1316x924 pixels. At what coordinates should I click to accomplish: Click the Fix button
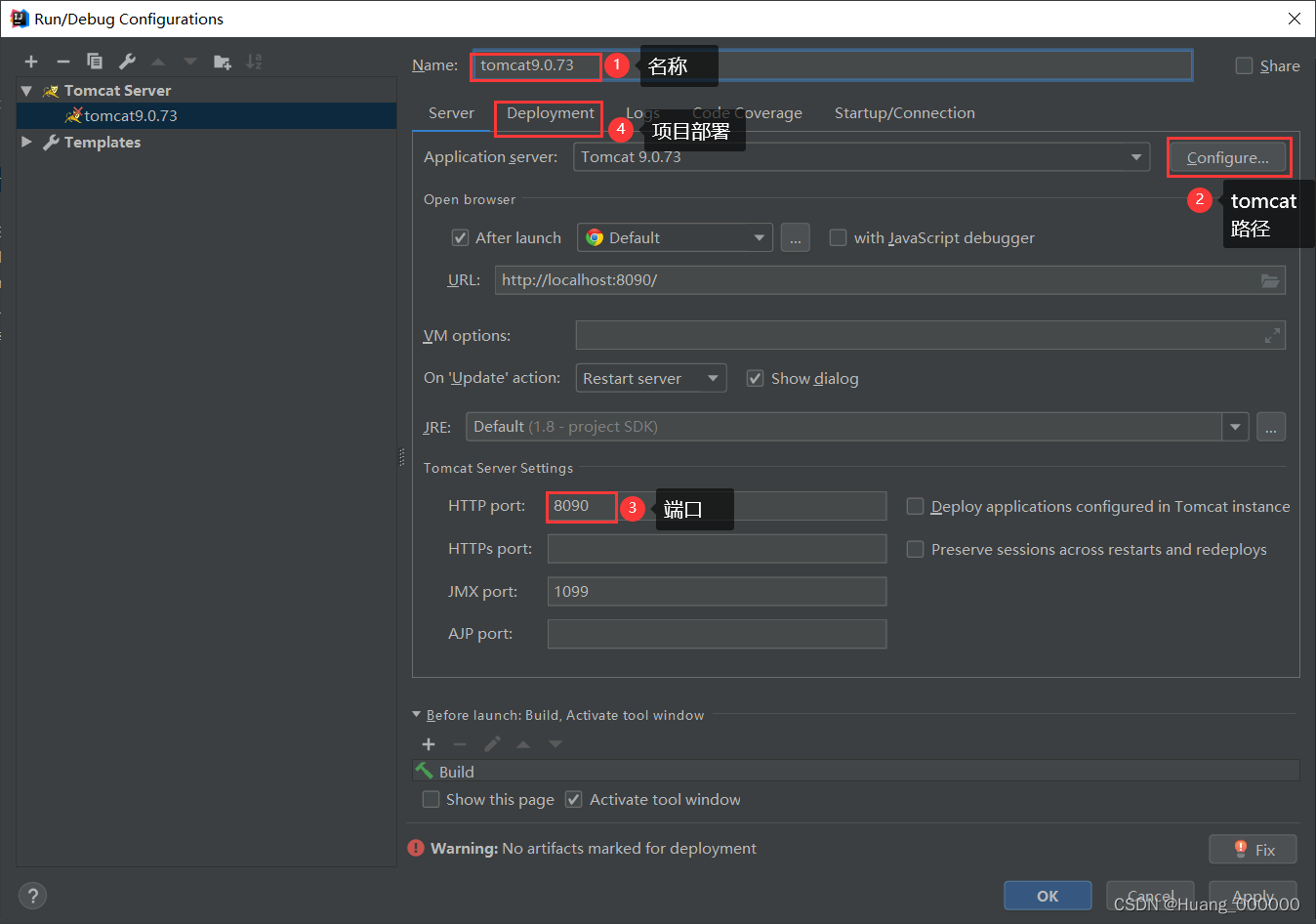pos(1254,849)
